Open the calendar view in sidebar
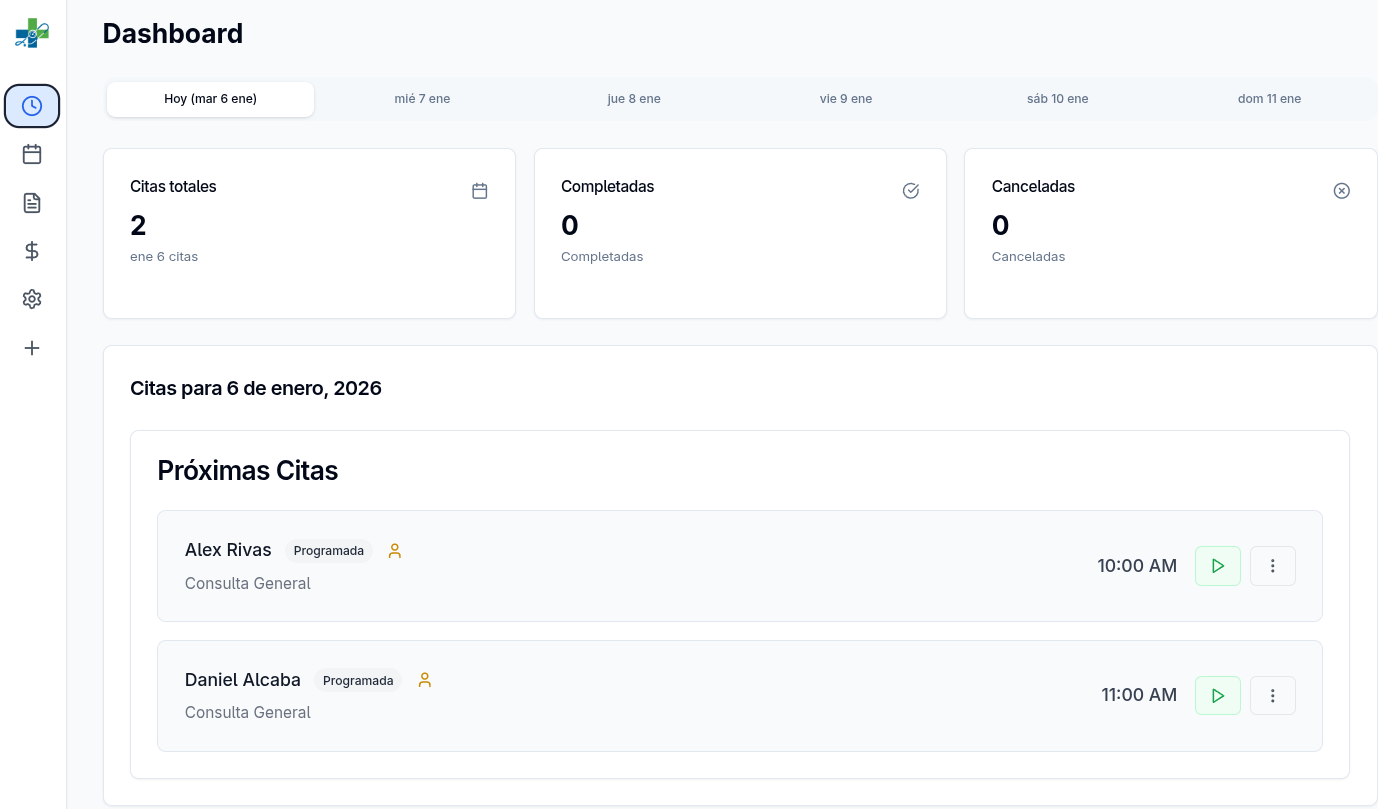Viewport: 1378px width, 809px height. click(x=32, y=154)
